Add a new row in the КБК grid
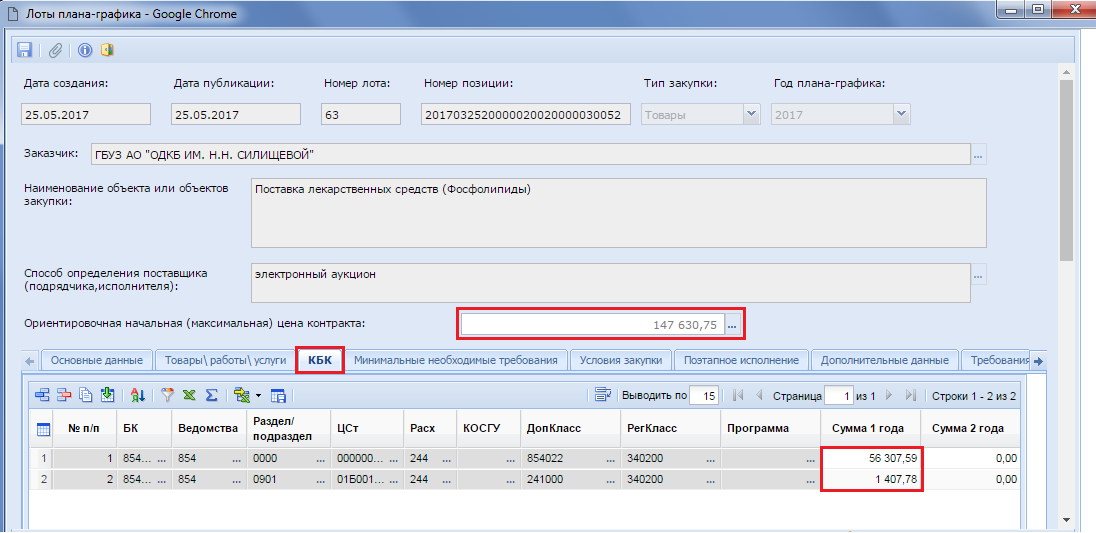 pyautogui.click(x=42, y=395)
